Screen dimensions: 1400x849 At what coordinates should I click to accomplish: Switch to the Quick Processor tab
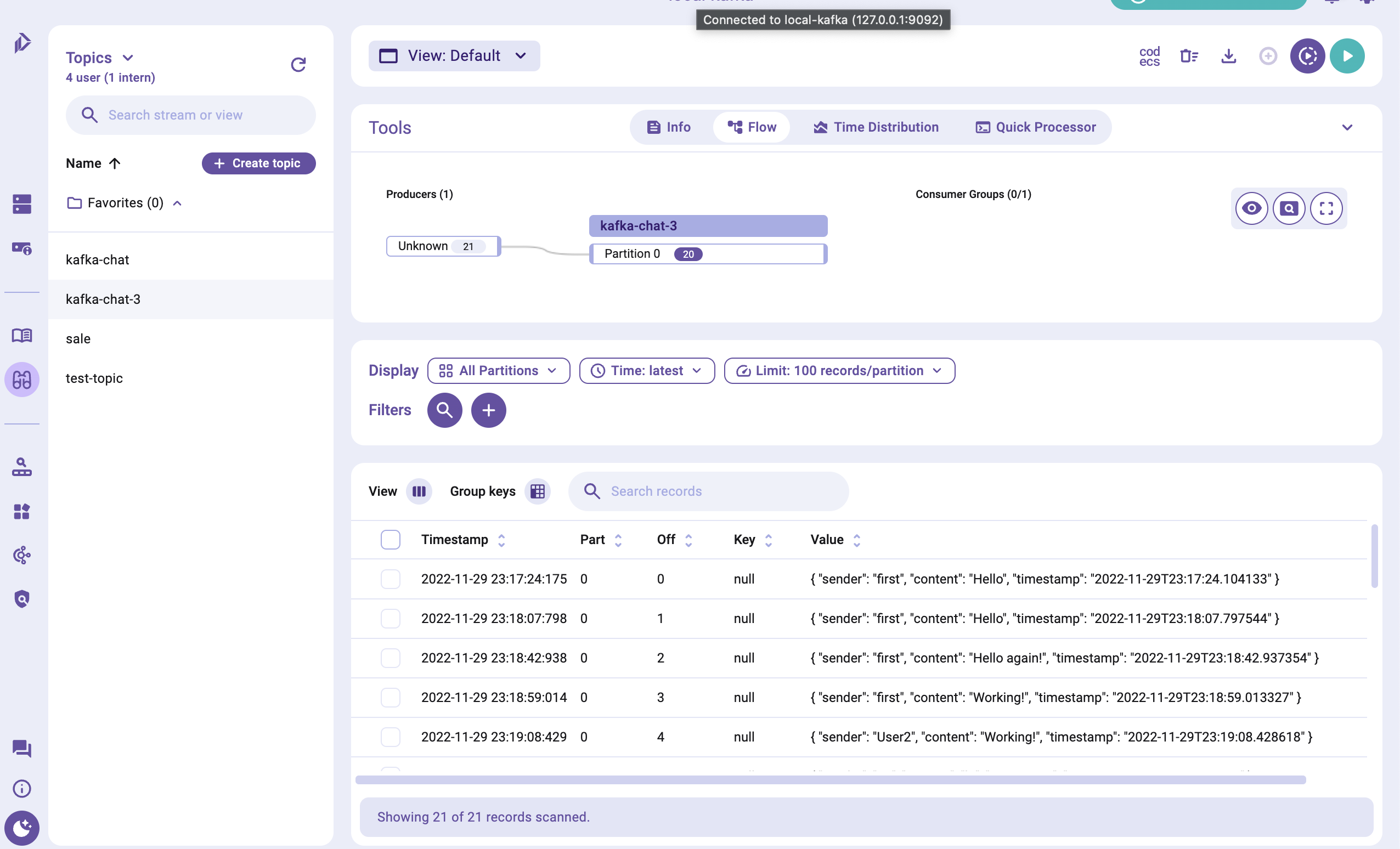(1035, 127)
